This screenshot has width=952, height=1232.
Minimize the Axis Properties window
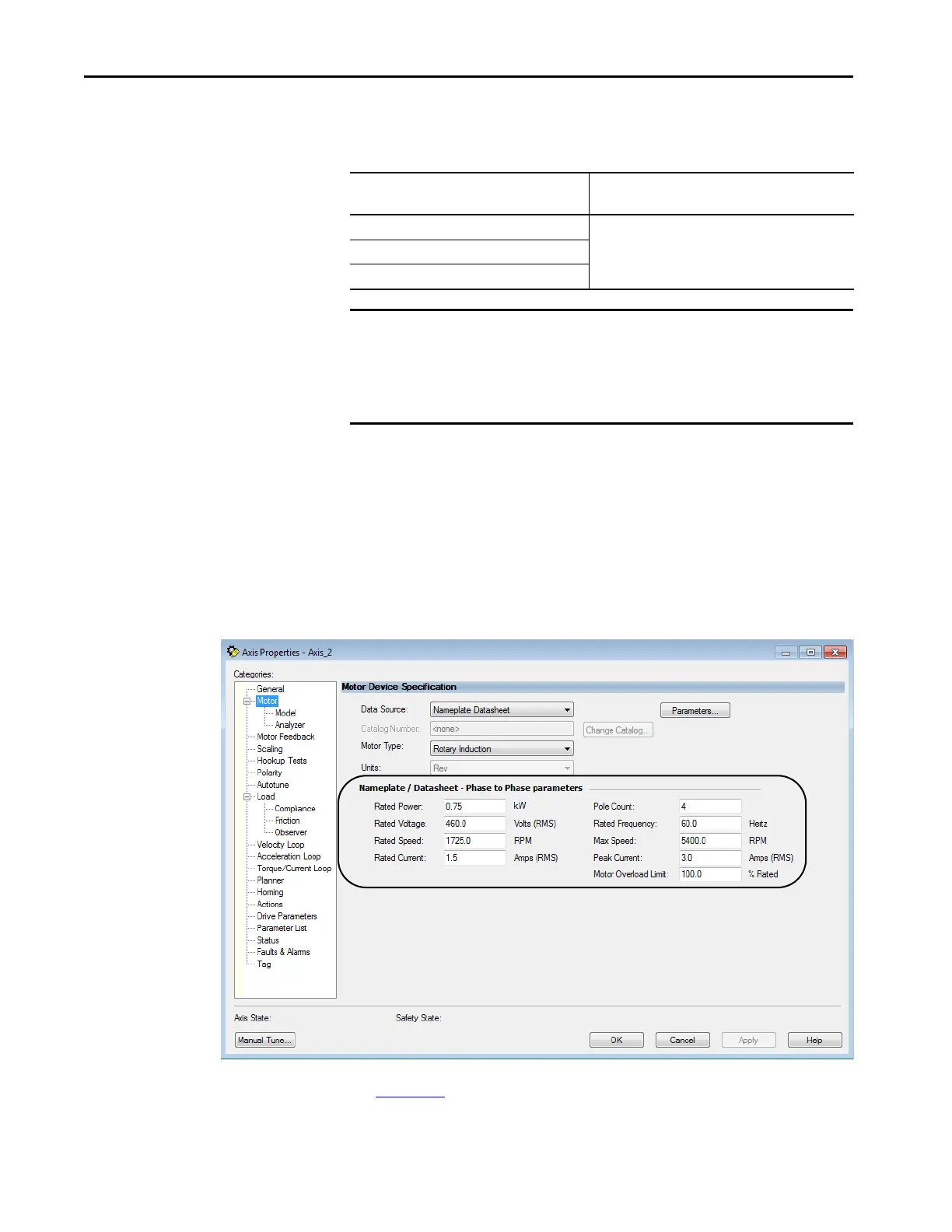[x=786, y=653]
